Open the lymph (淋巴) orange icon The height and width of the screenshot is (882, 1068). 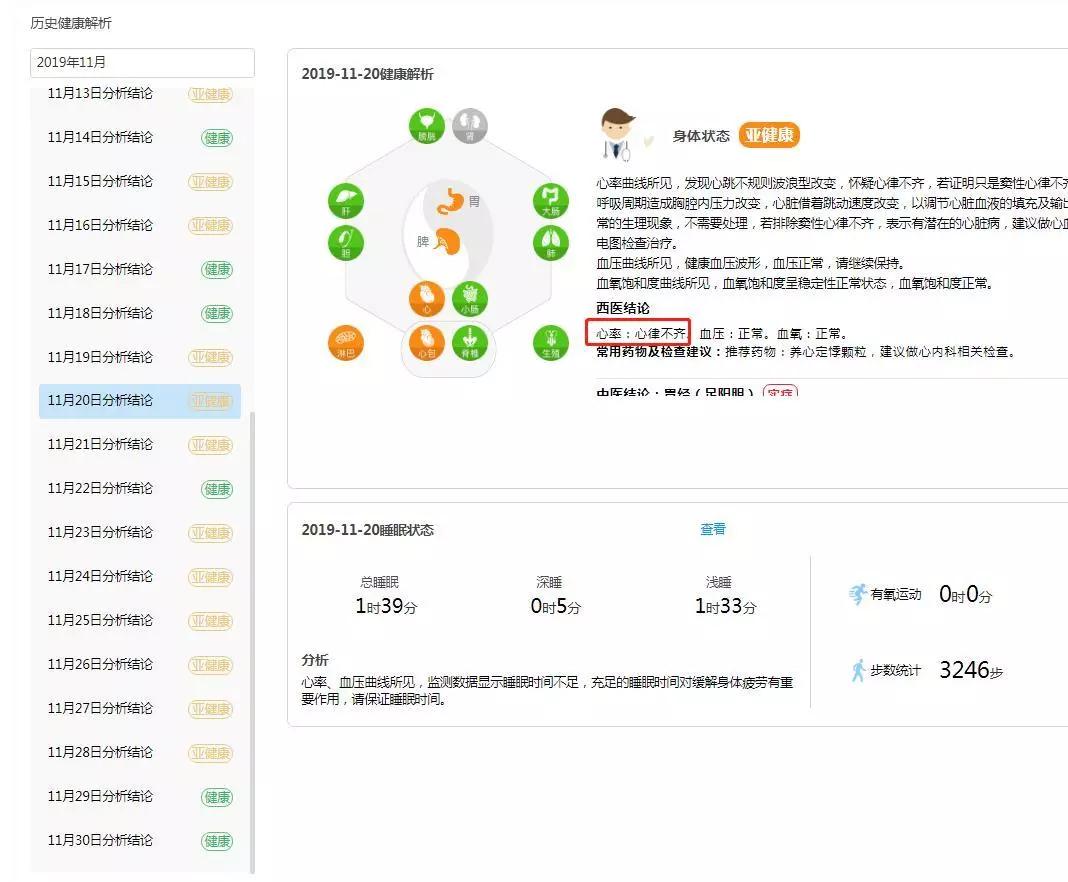pyautogui.click(x=346, y=343)
